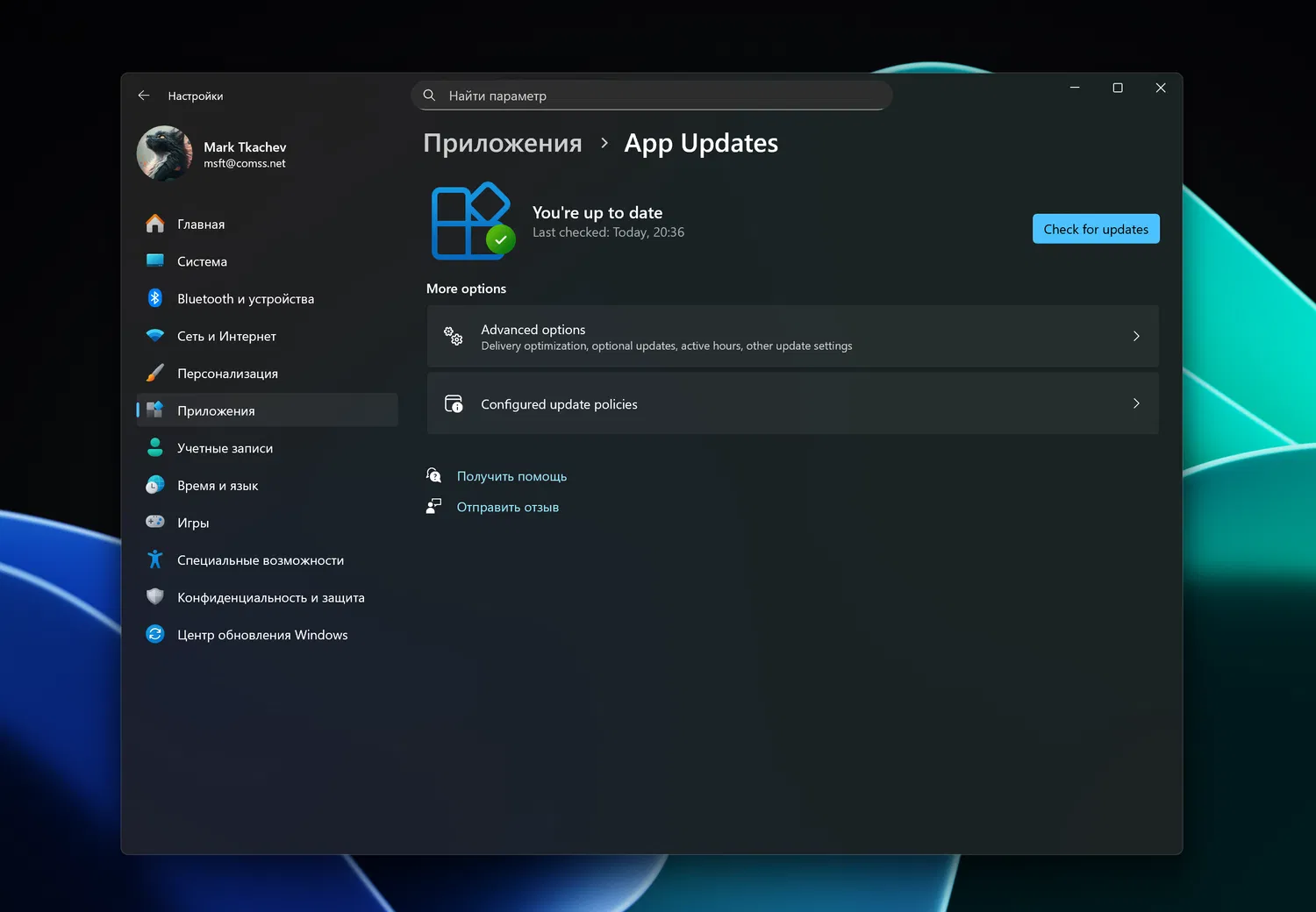The width and height of the screenshot is (1316, 912).
Task: Open Bluetooth и устройства
Action: pos(268,298)
